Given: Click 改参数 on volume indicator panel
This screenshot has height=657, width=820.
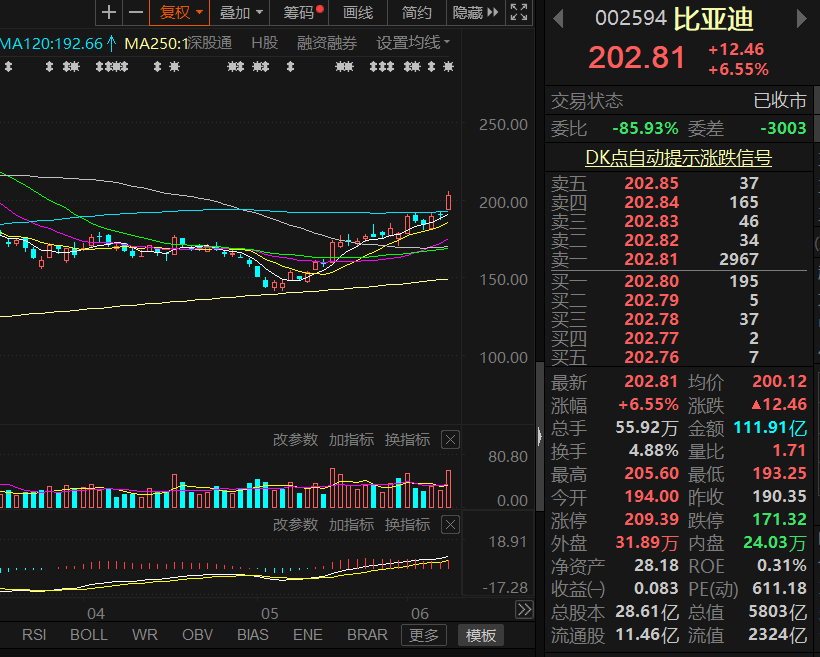Looking at the screenshot, I should pos(295,439).
